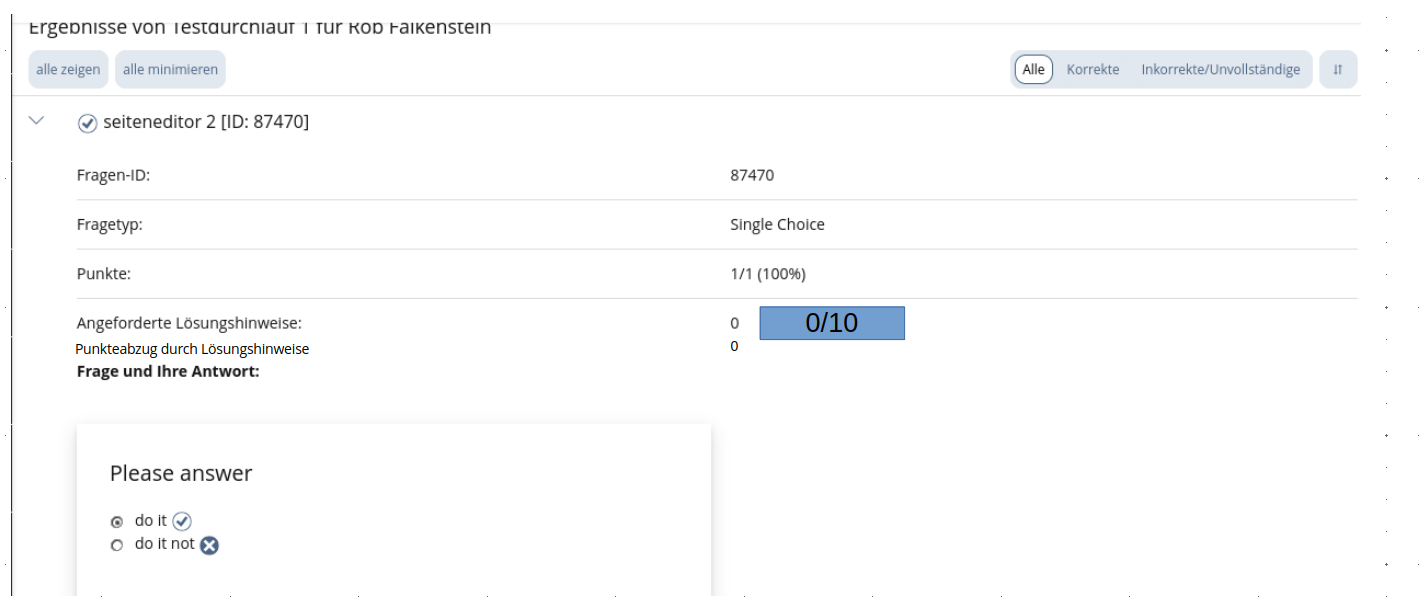Image resolution: width=1427 pixels, height=616 pixels.
Task: Click the "Single Choice" Fragetyp value
Action: pos(777,225)
